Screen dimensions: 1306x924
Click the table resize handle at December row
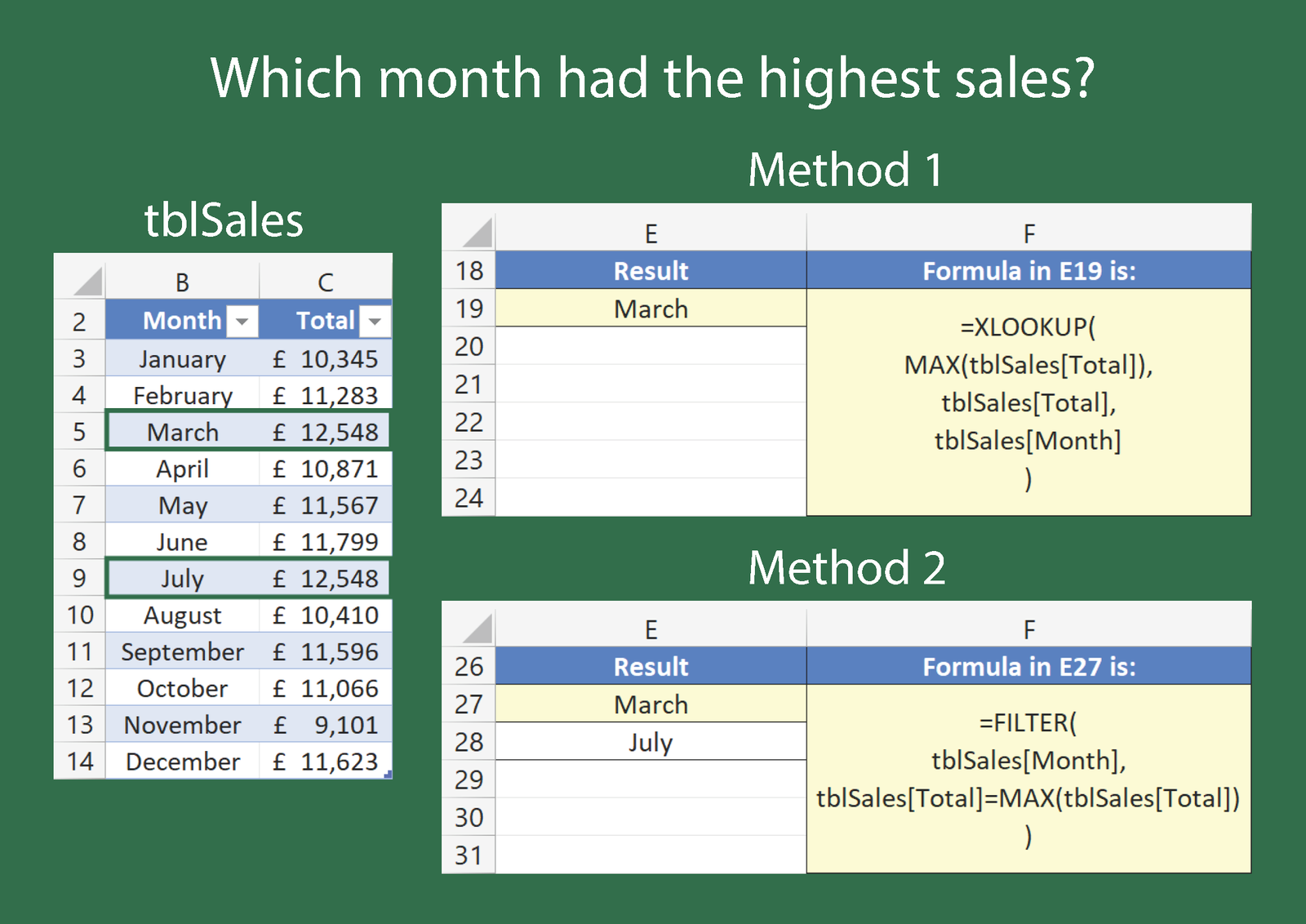(388, 775)
